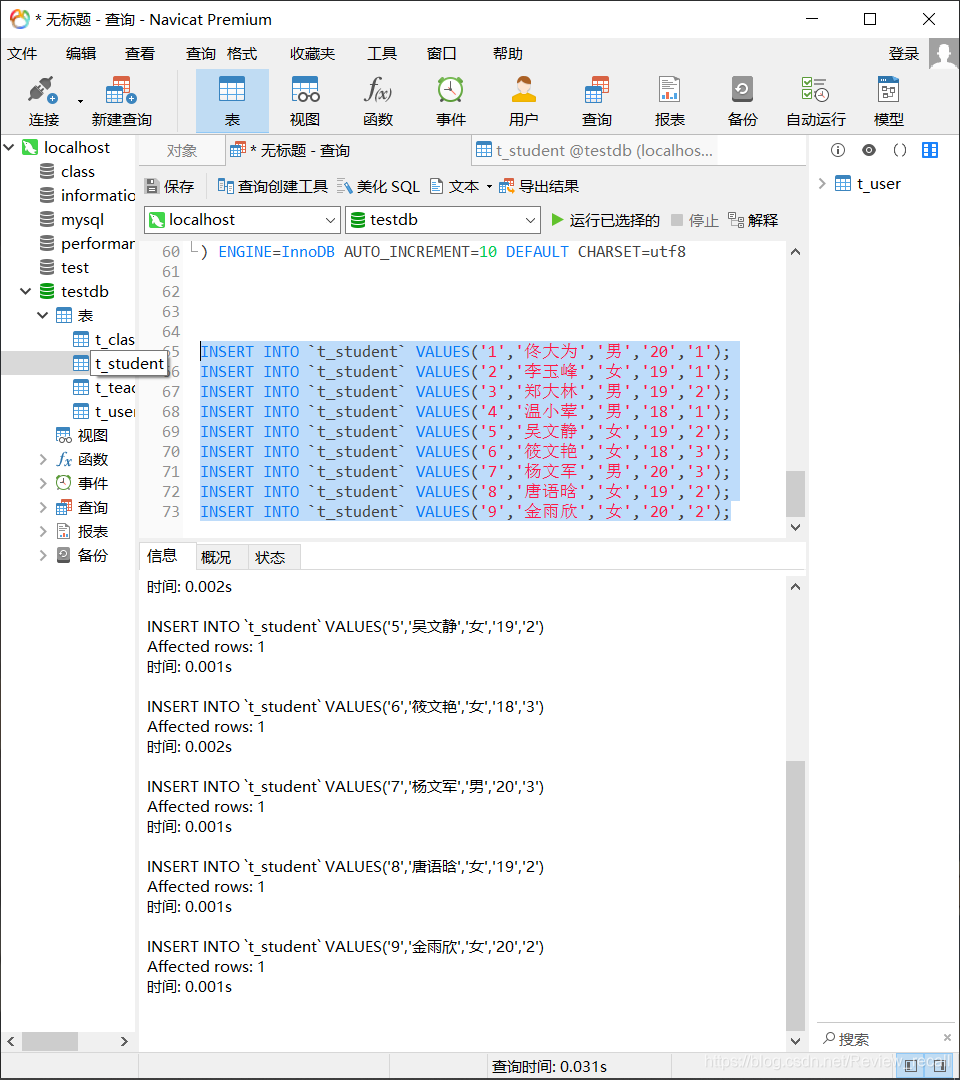960x1080 pixels.
Task: Toggle the layout panel icon in right panel
Action: (930, 150)
